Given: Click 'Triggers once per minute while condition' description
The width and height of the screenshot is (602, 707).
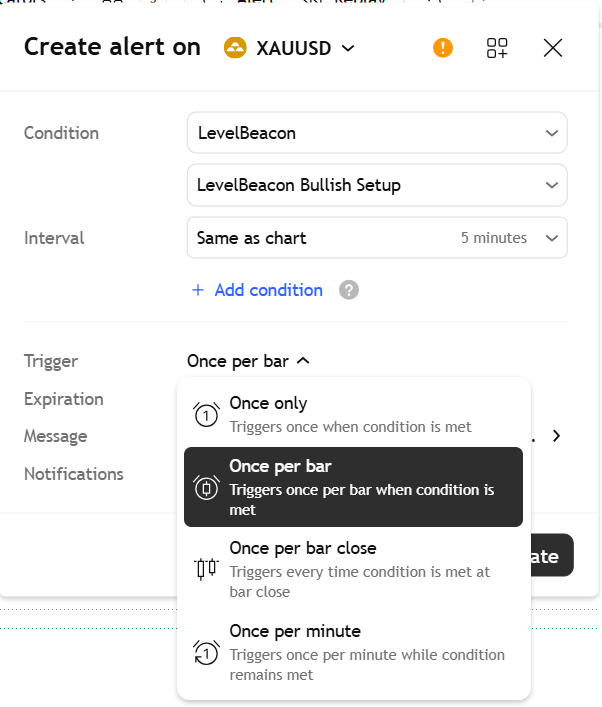Looking at the screenshot, I should (x=367, y=665).
